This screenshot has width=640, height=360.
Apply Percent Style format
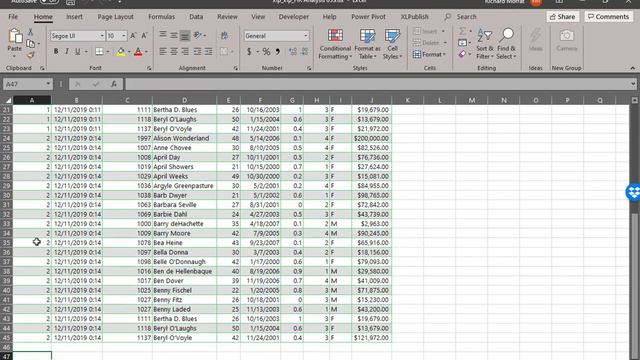tap(266, 52)
